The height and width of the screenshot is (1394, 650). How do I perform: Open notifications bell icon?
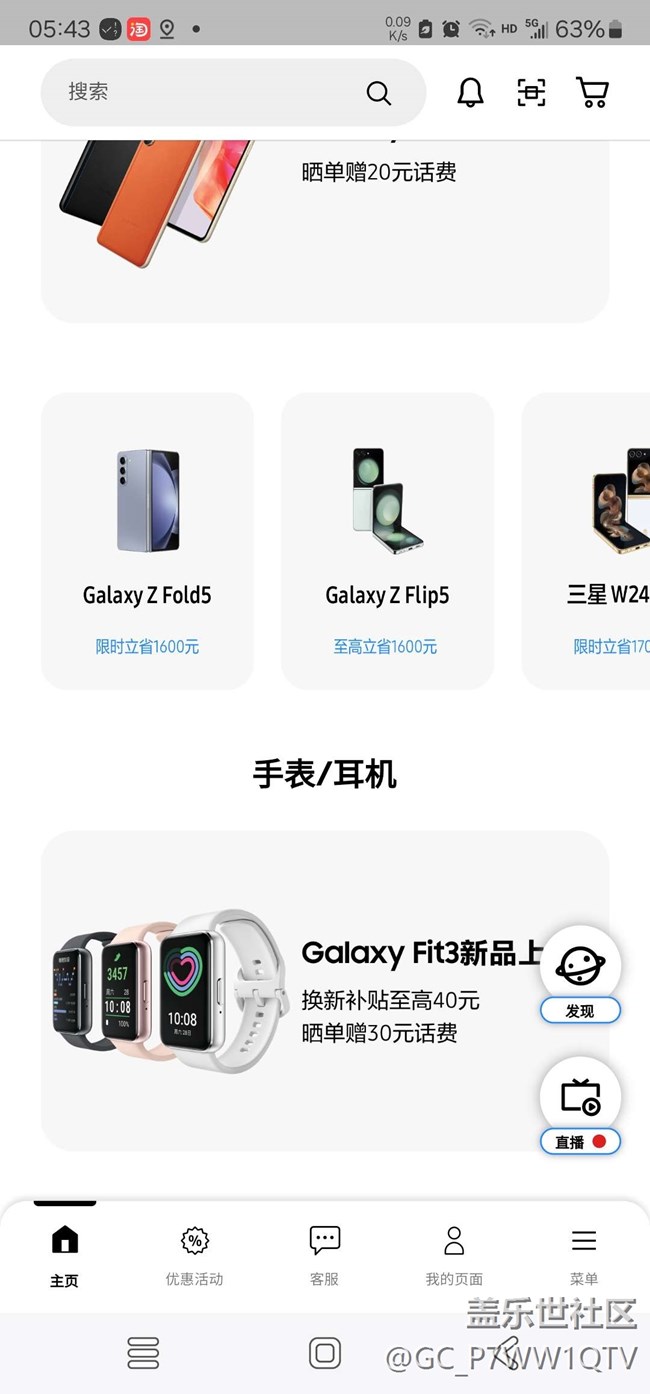tap(470, 92)
